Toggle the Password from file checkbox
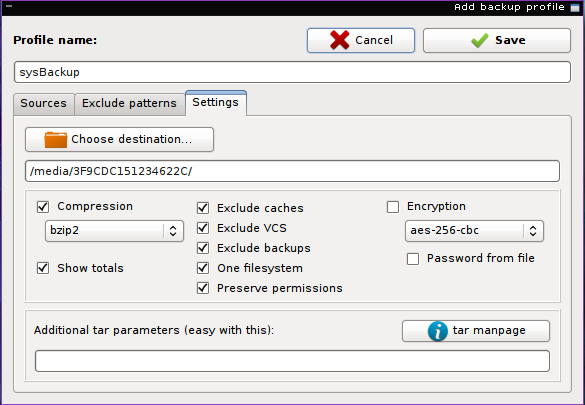This screenshot has width=585, height=405. coord(413,258)
